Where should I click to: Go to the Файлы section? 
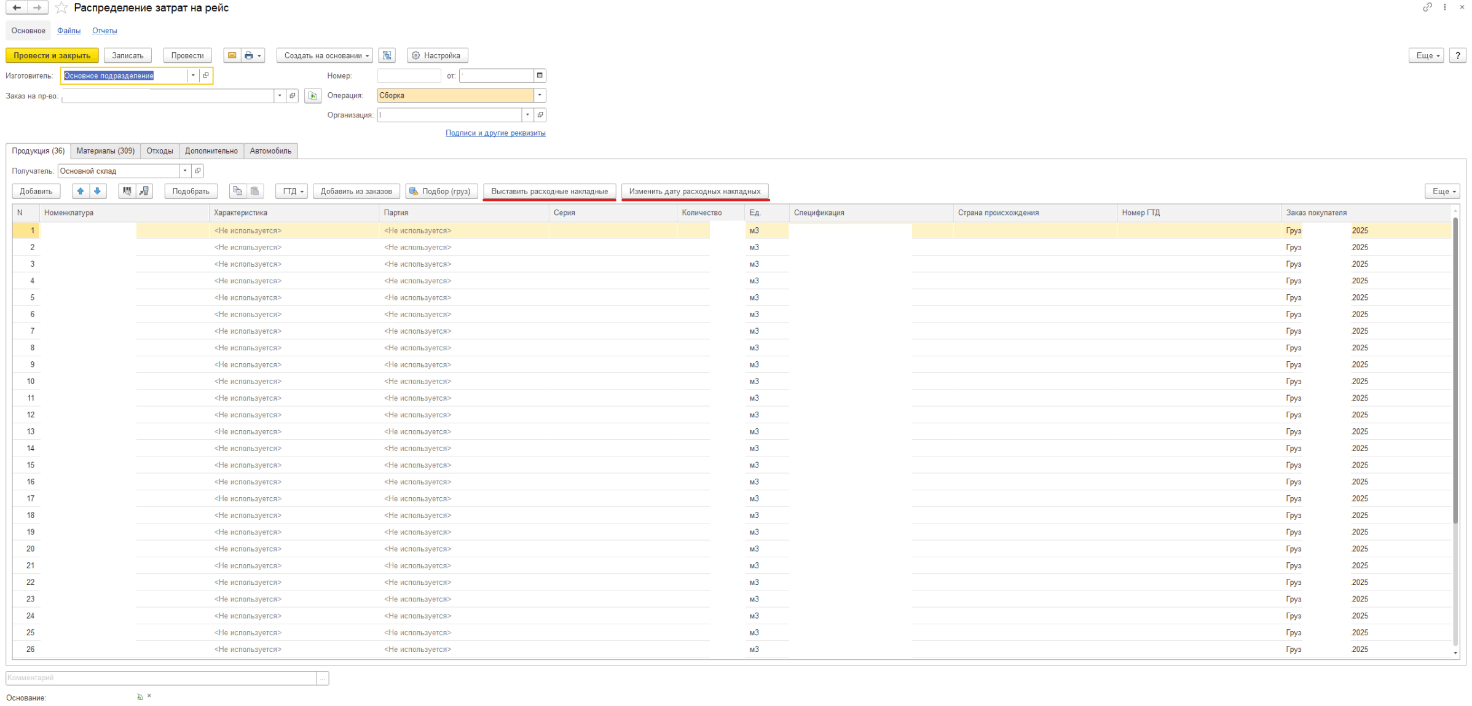coord(69,31)
